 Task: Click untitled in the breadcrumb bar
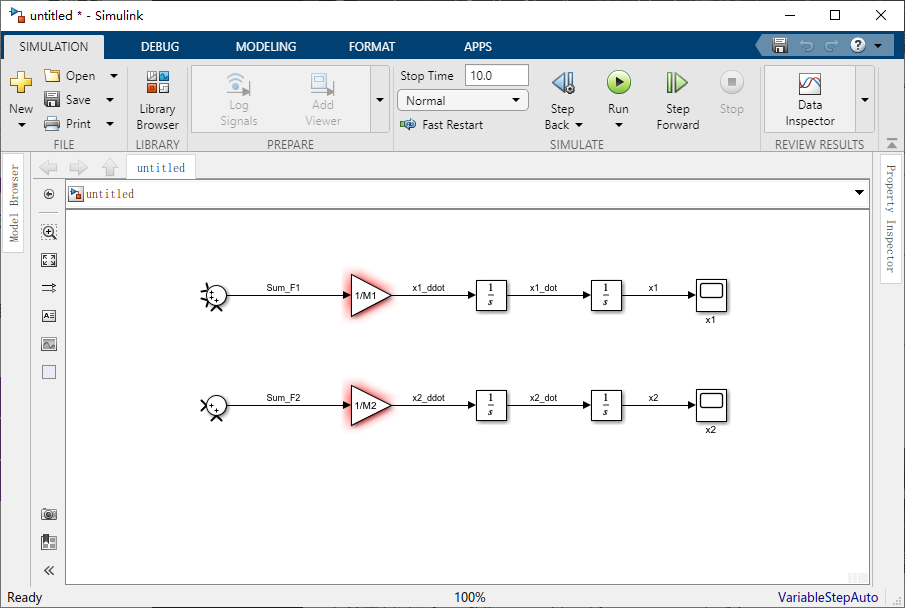click(x=110, y=194)
